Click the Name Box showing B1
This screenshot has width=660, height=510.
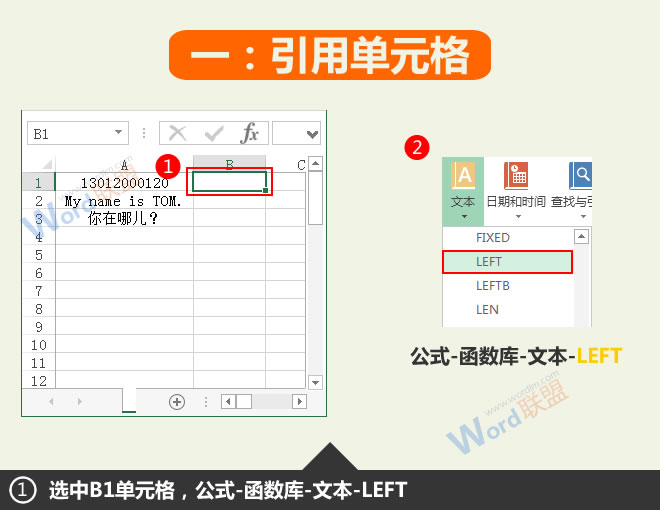click(77, 133)
